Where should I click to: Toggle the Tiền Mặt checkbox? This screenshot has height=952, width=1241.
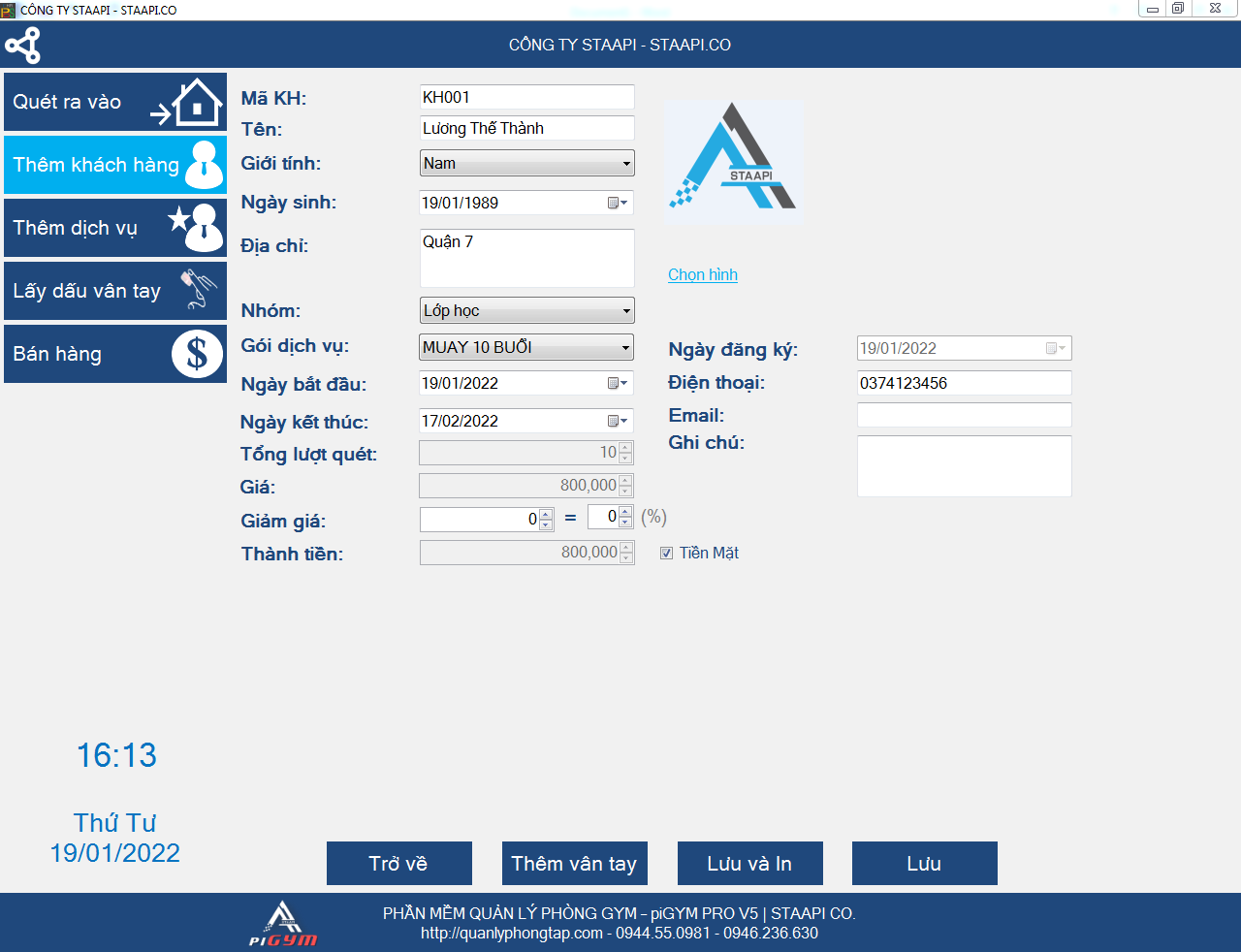pyautogui.click(x=666, y=554)
